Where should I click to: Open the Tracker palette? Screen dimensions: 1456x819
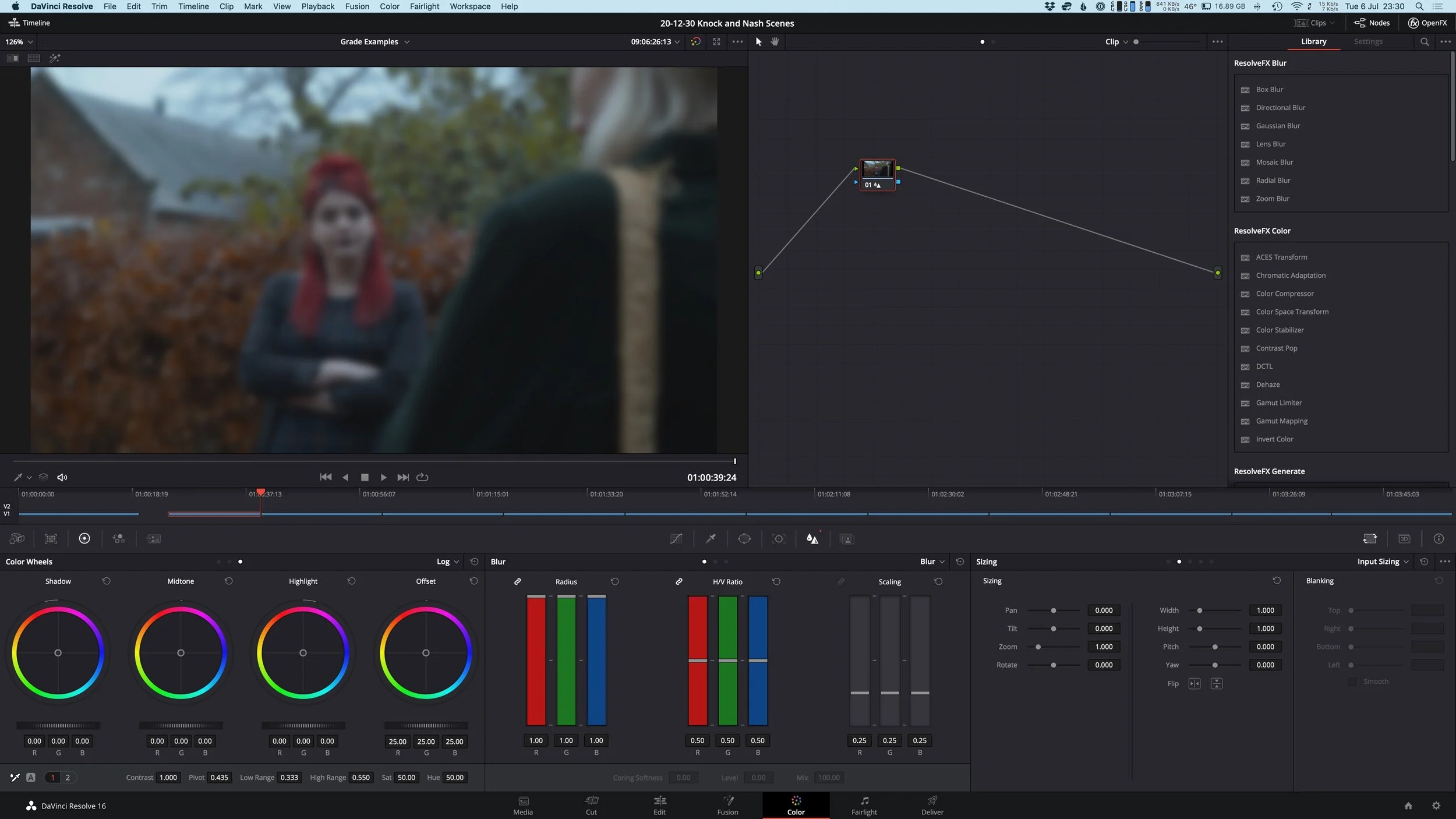[779, 539]
